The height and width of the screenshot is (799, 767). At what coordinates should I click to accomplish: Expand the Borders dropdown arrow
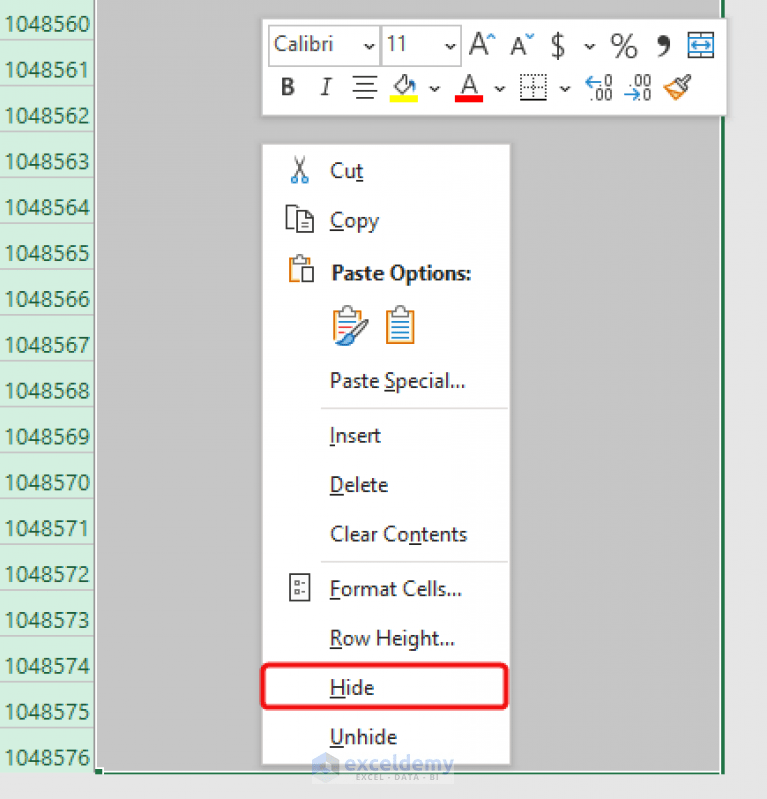tap(565, 89)
